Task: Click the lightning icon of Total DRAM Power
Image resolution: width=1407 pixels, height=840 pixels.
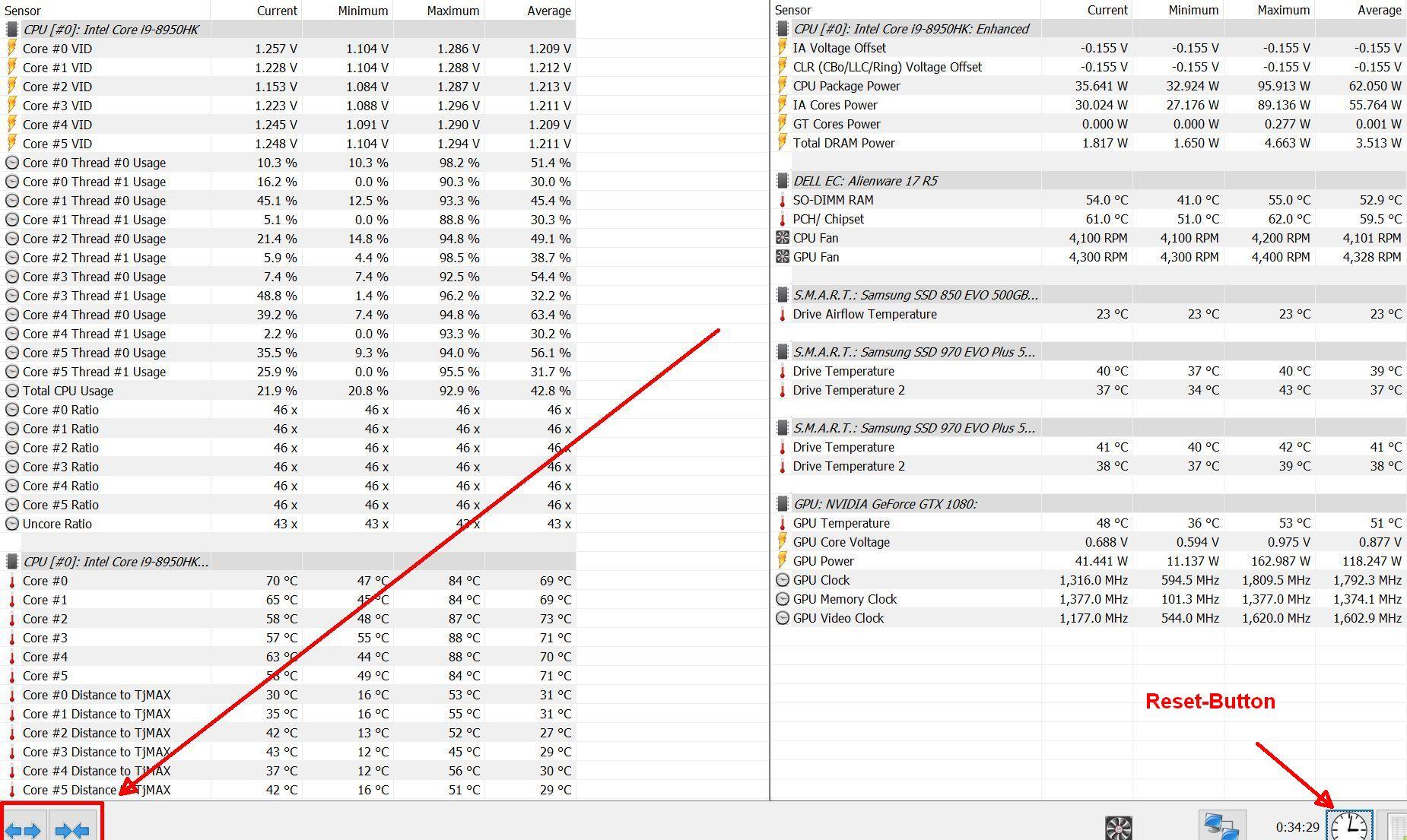Action: point(782,143)
